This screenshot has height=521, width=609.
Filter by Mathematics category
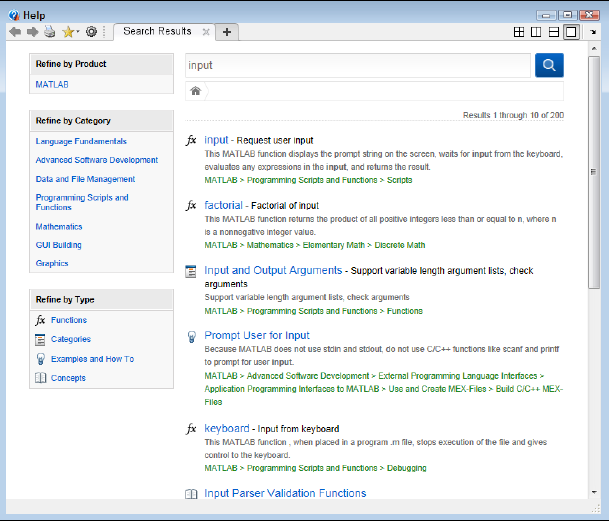pyautogui.click(x=59, y=227)
